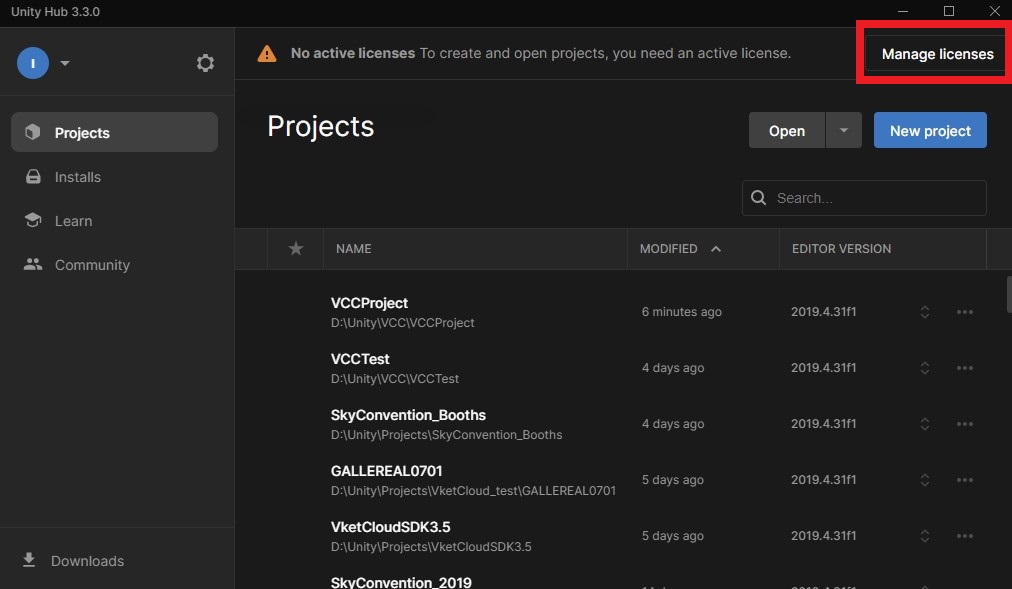Viewport: 1012px width, 589px height.
Task: Change editor version selector for VCCProject
Action: click(925, 312)
